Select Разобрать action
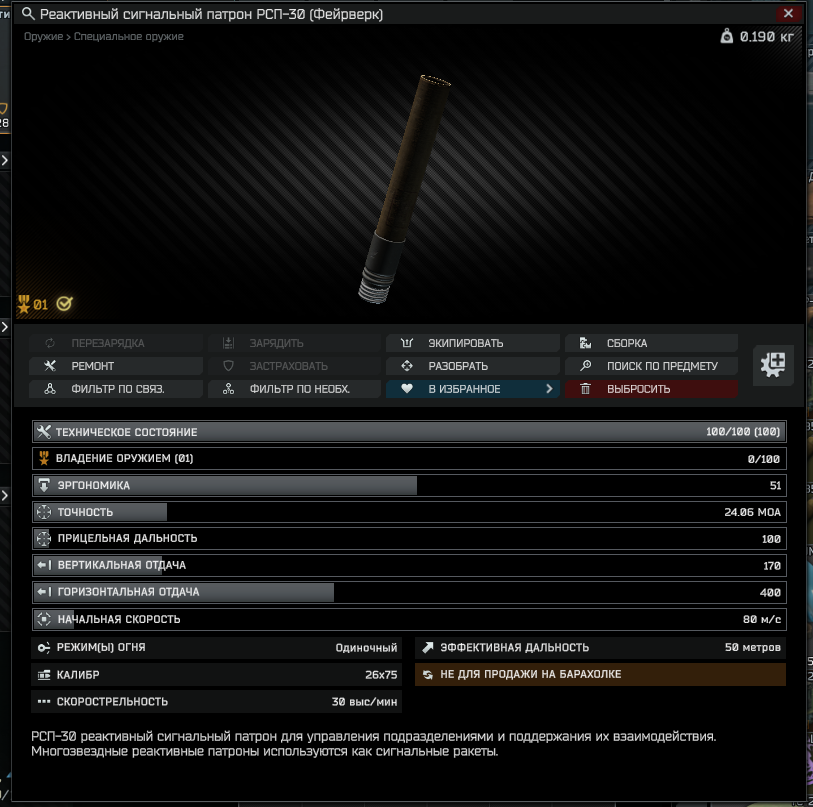The height and width of the screenshot is (807, 813). pos(473,366)
